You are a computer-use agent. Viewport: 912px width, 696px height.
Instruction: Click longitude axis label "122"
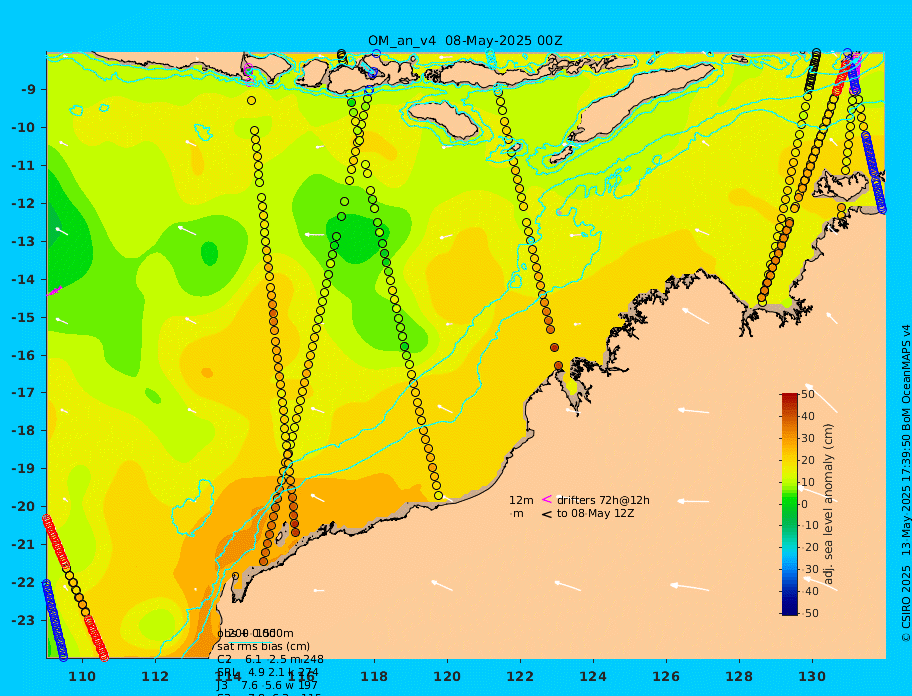point(520,676)
